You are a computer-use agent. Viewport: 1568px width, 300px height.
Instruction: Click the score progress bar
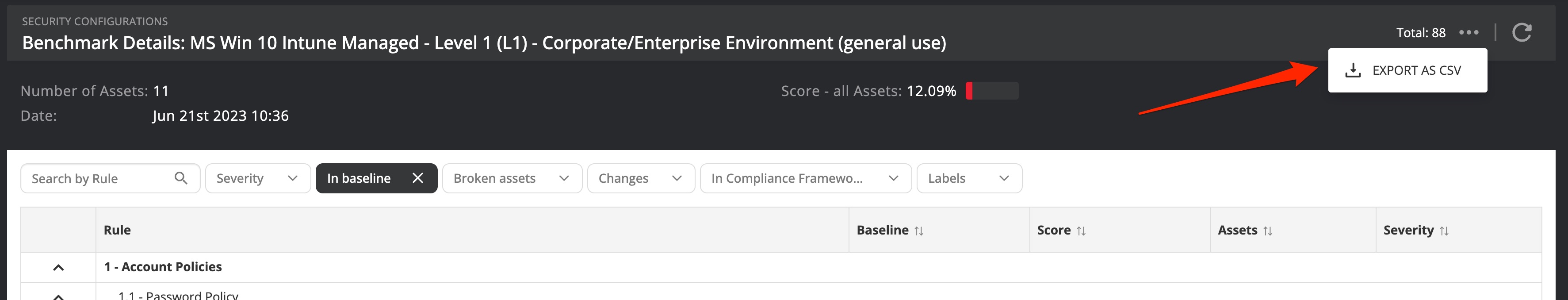[991, 91]
